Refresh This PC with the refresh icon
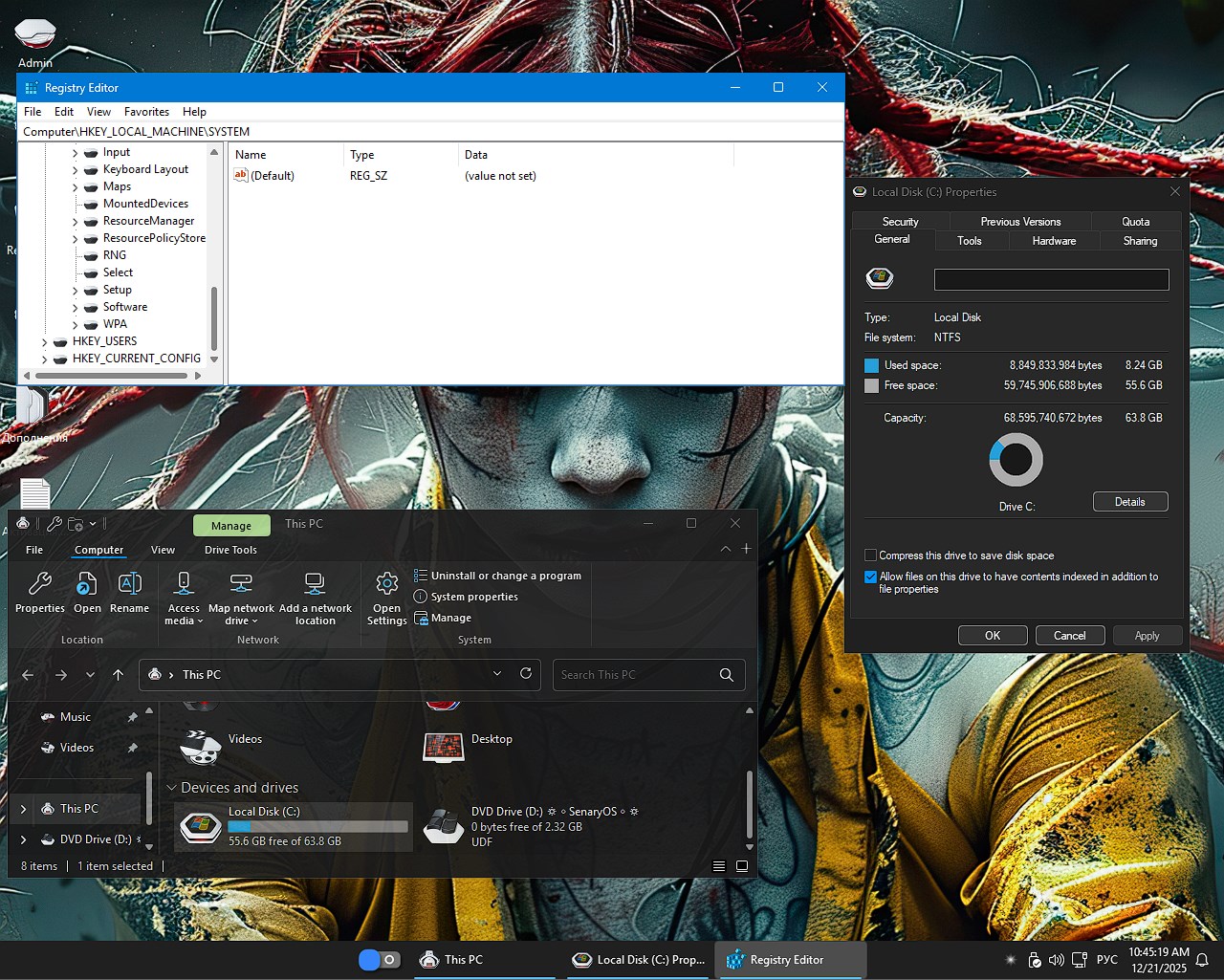Viewport: 1224px width, 980px height. [x=525, y=674]
